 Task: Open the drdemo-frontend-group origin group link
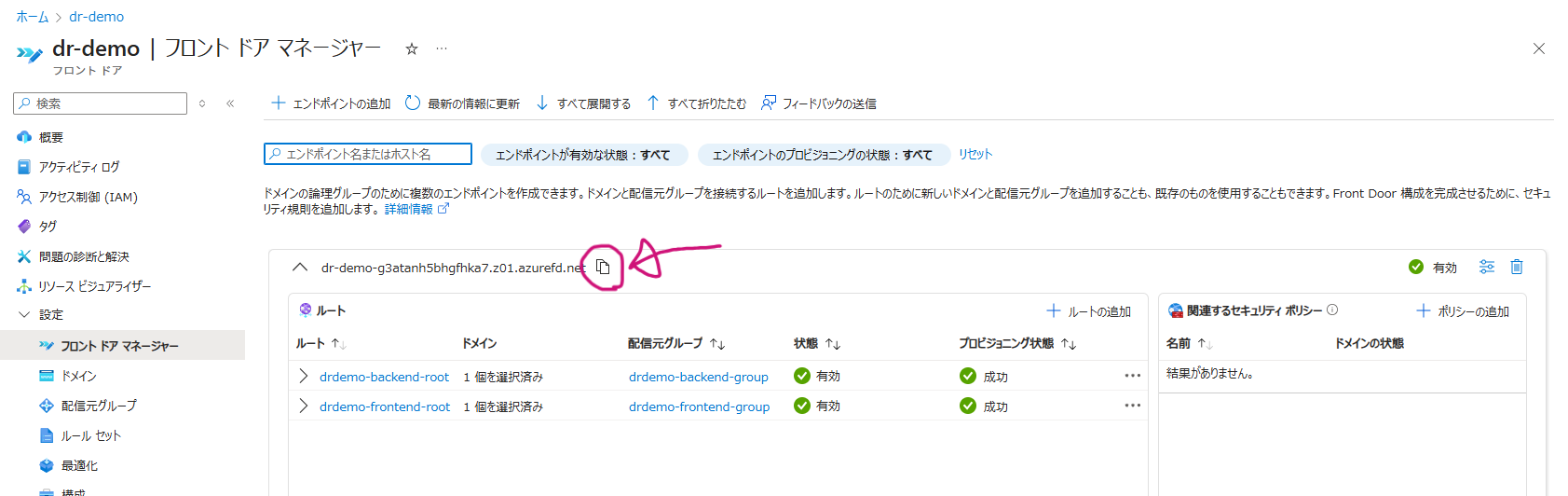(699, 407)
